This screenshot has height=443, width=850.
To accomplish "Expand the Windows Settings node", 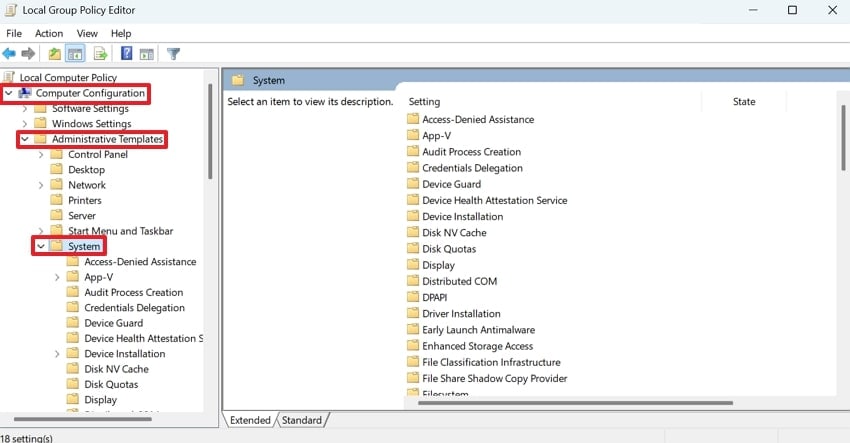I will coord(24,124).
